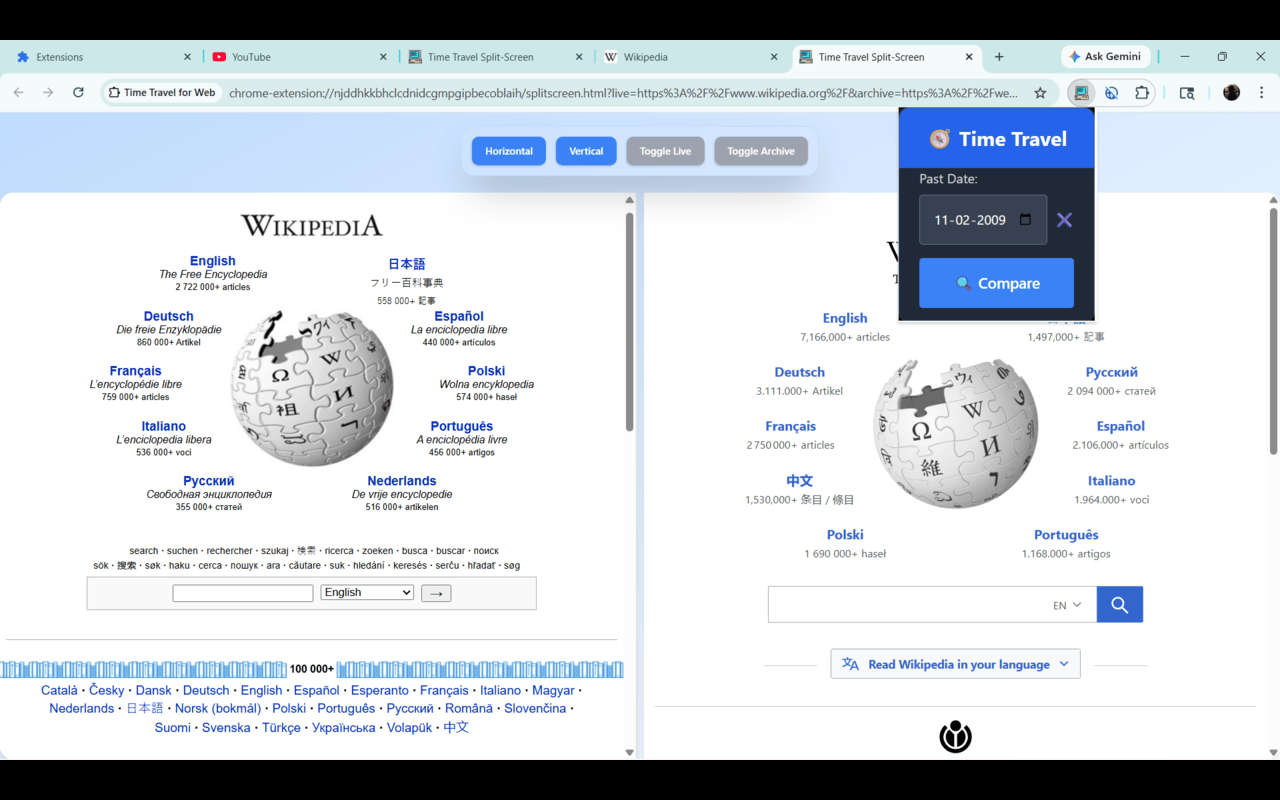The image size is (1280, 800).
Task: Click the right pane vertical scrollbar thumb
Action: [x=1273, y=330]
